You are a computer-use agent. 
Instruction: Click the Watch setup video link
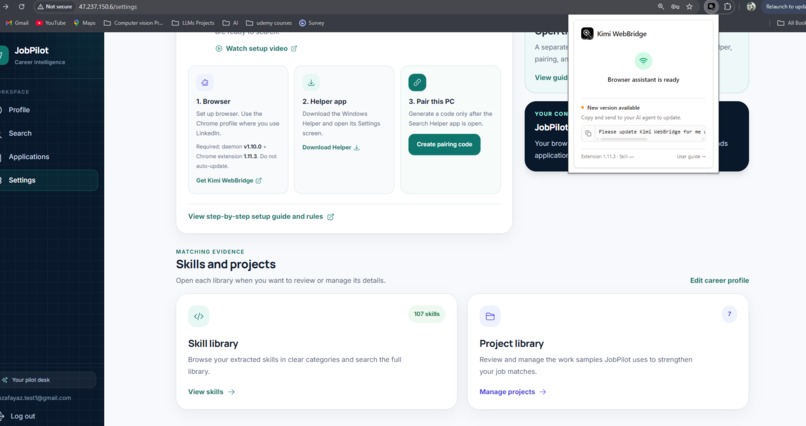click(x=257, y=48)
